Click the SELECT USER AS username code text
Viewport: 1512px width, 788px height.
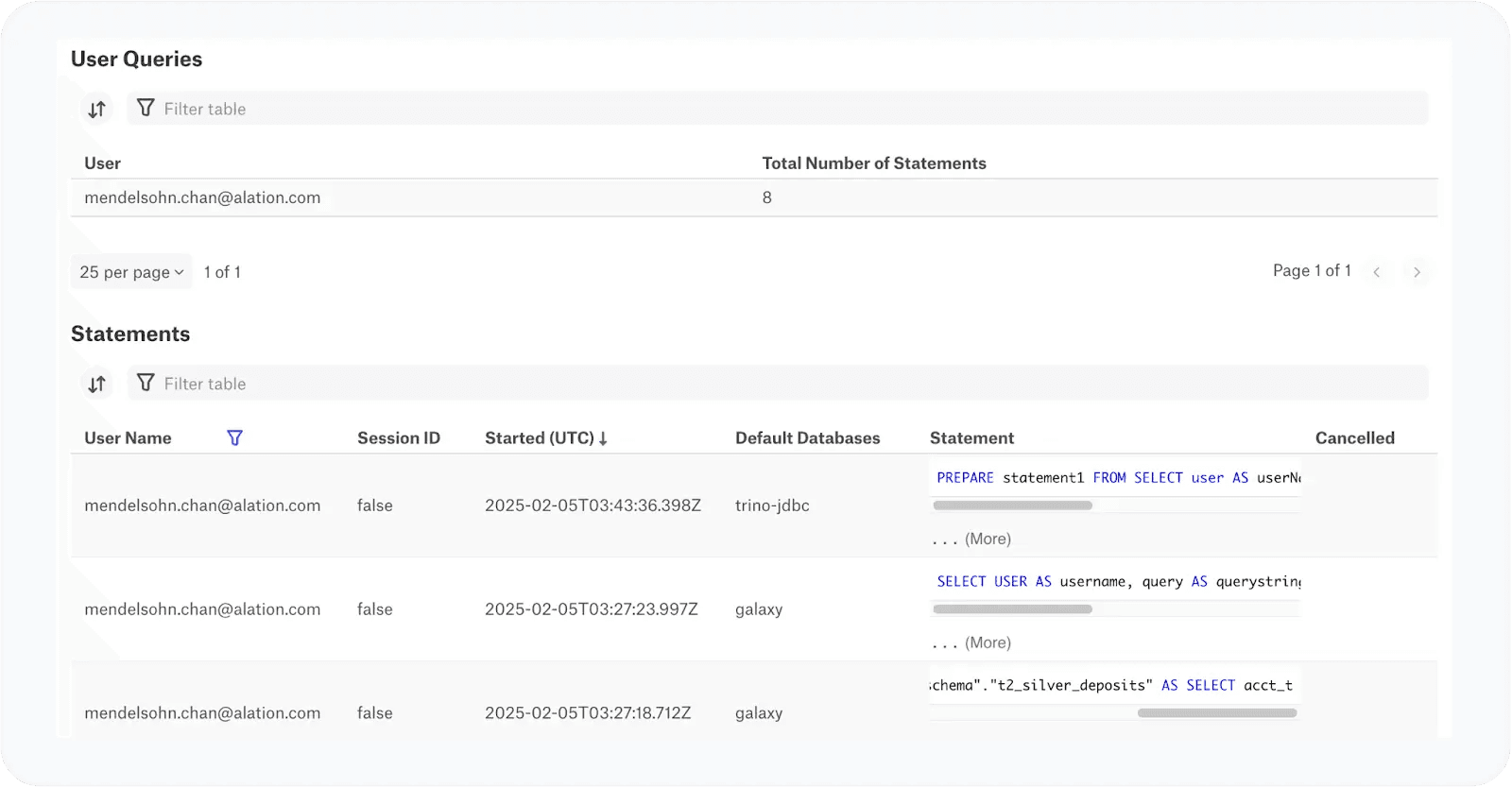point(1118,582)
